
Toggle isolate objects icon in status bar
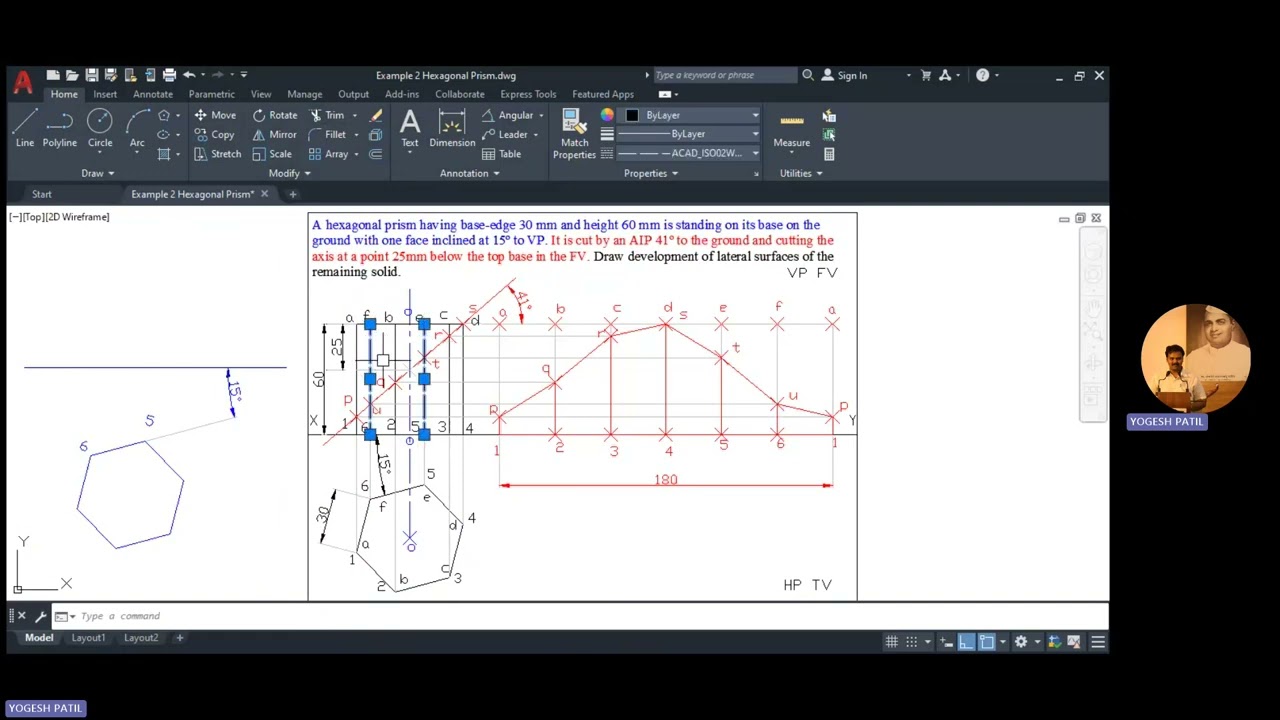coord(1074,642)
